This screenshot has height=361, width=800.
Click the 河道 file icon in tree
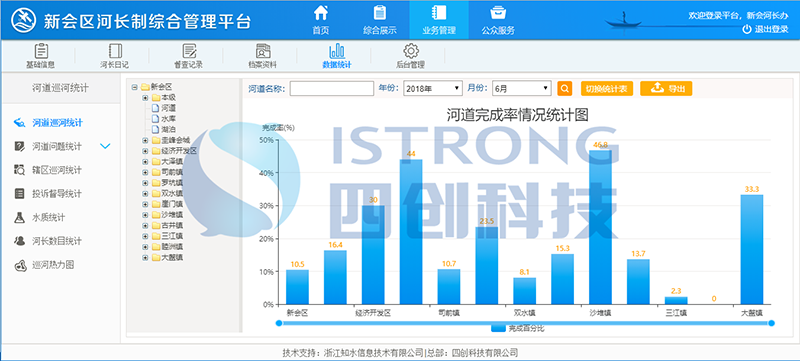click(156, 108)
